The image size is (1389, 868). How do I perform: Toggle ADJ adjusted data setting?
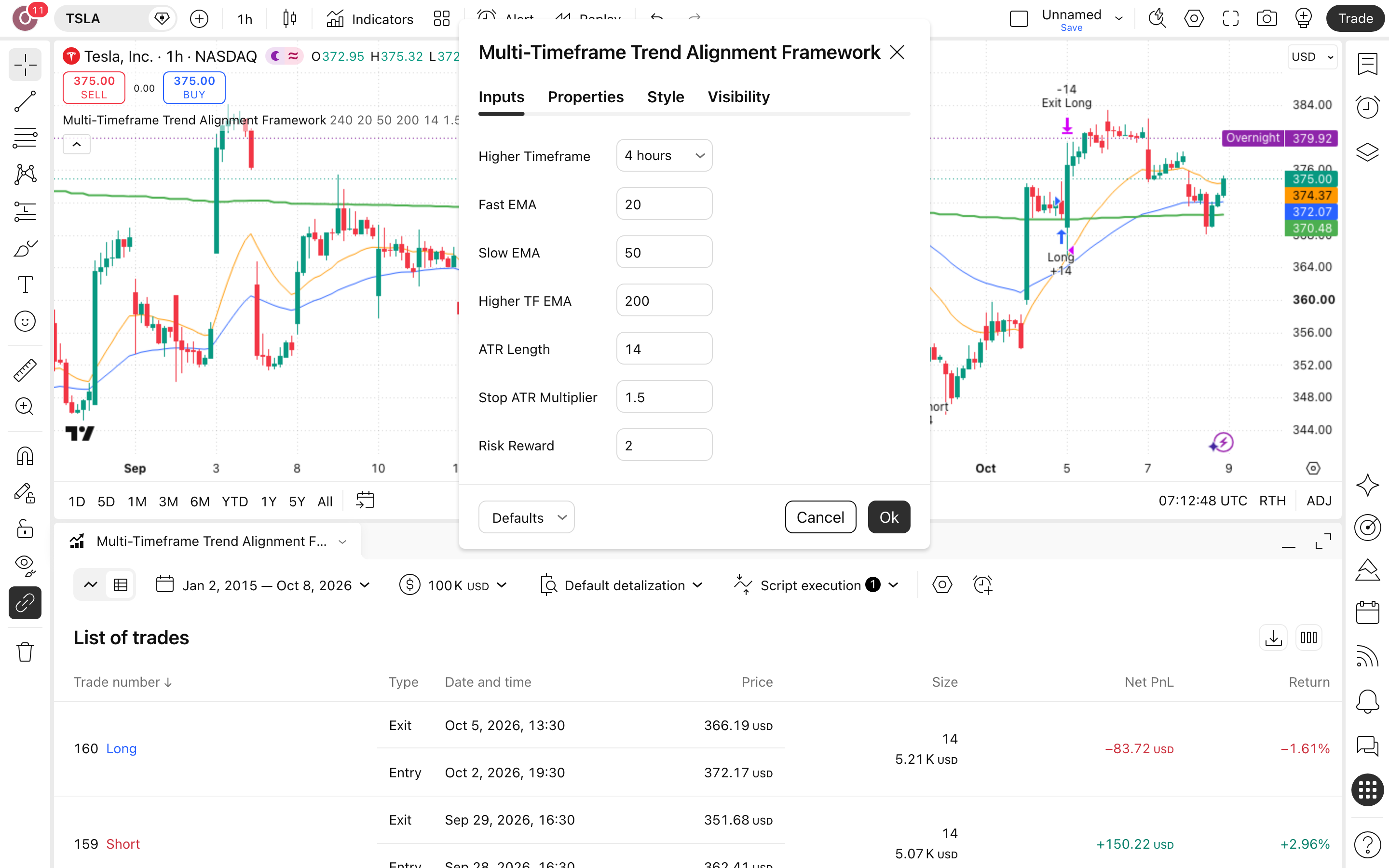click(1319, 501)
